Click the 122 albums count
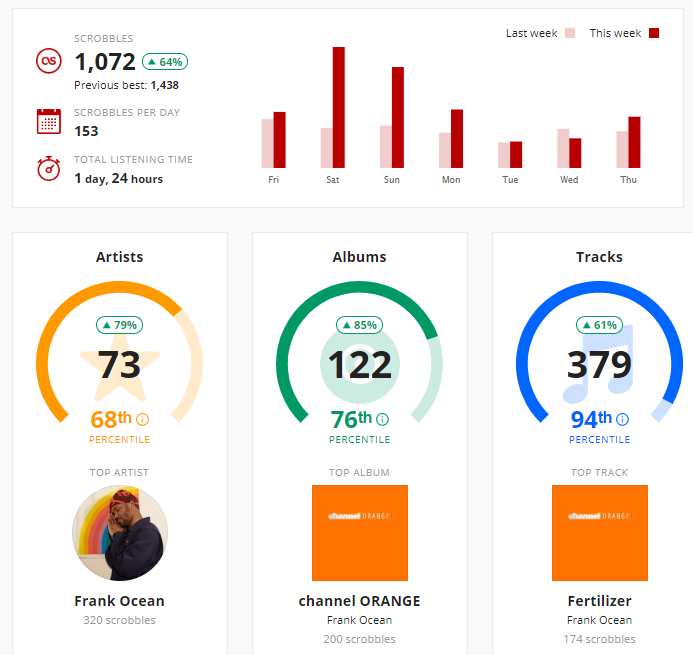This screenshot has width=693, height=655. pos(359,365)
